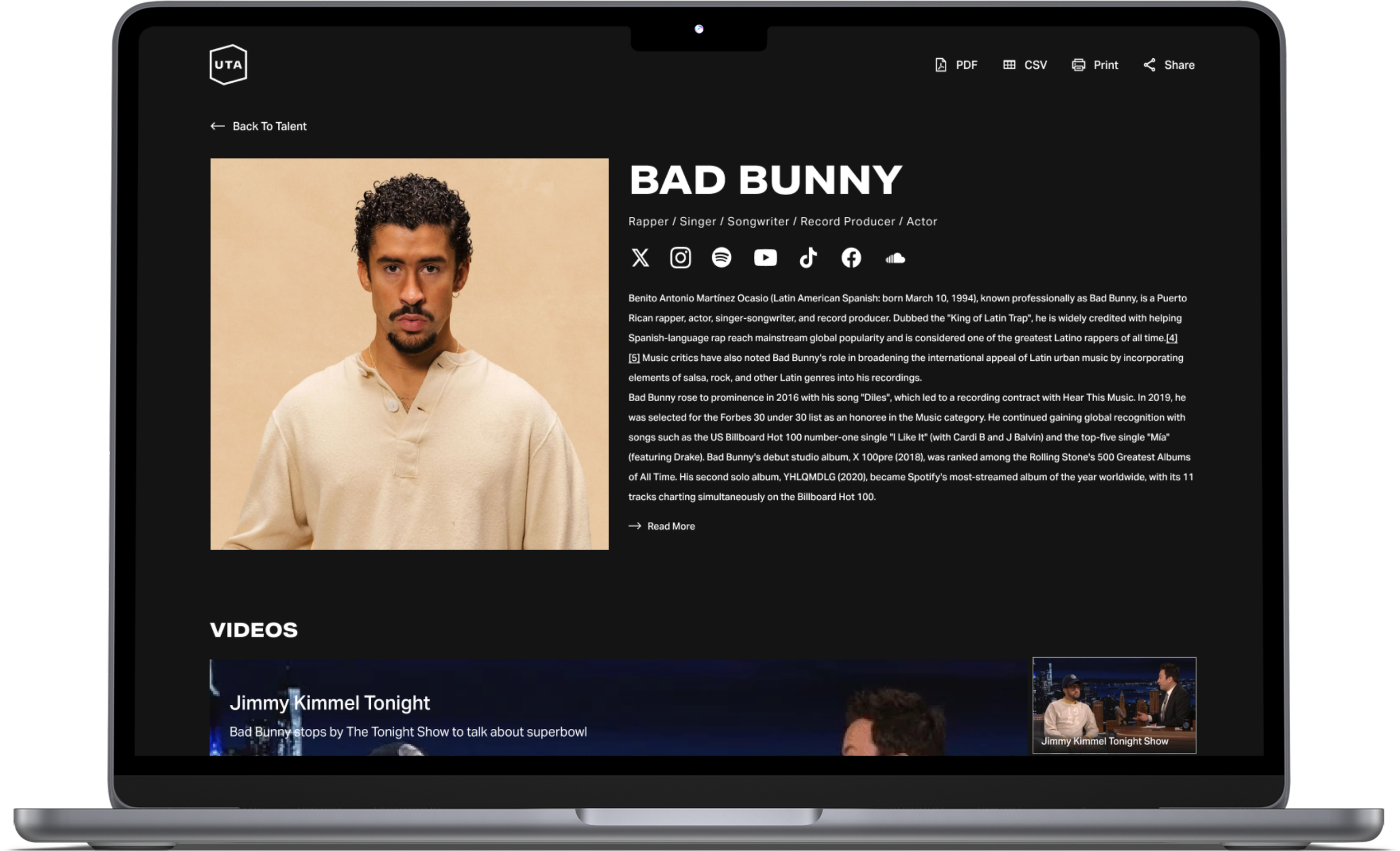Click the printer icon
This screenshot has height=851, width=1400.
(1079, 65)
